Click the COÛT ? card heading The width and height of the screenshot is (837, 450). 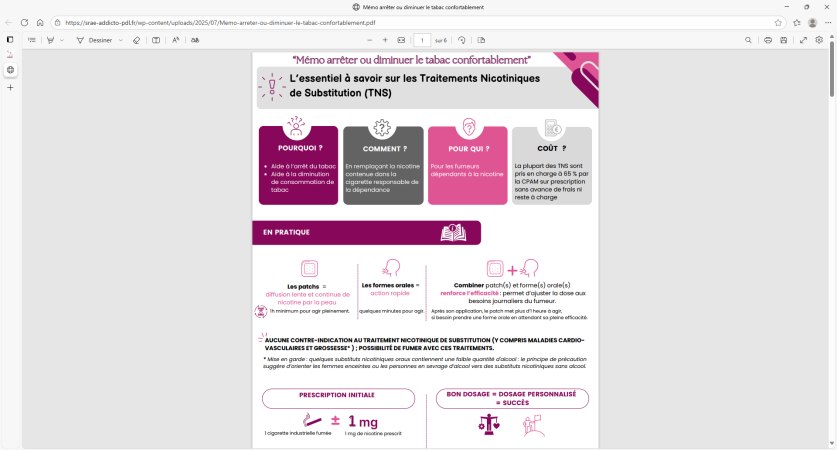[x=552, y=148]
